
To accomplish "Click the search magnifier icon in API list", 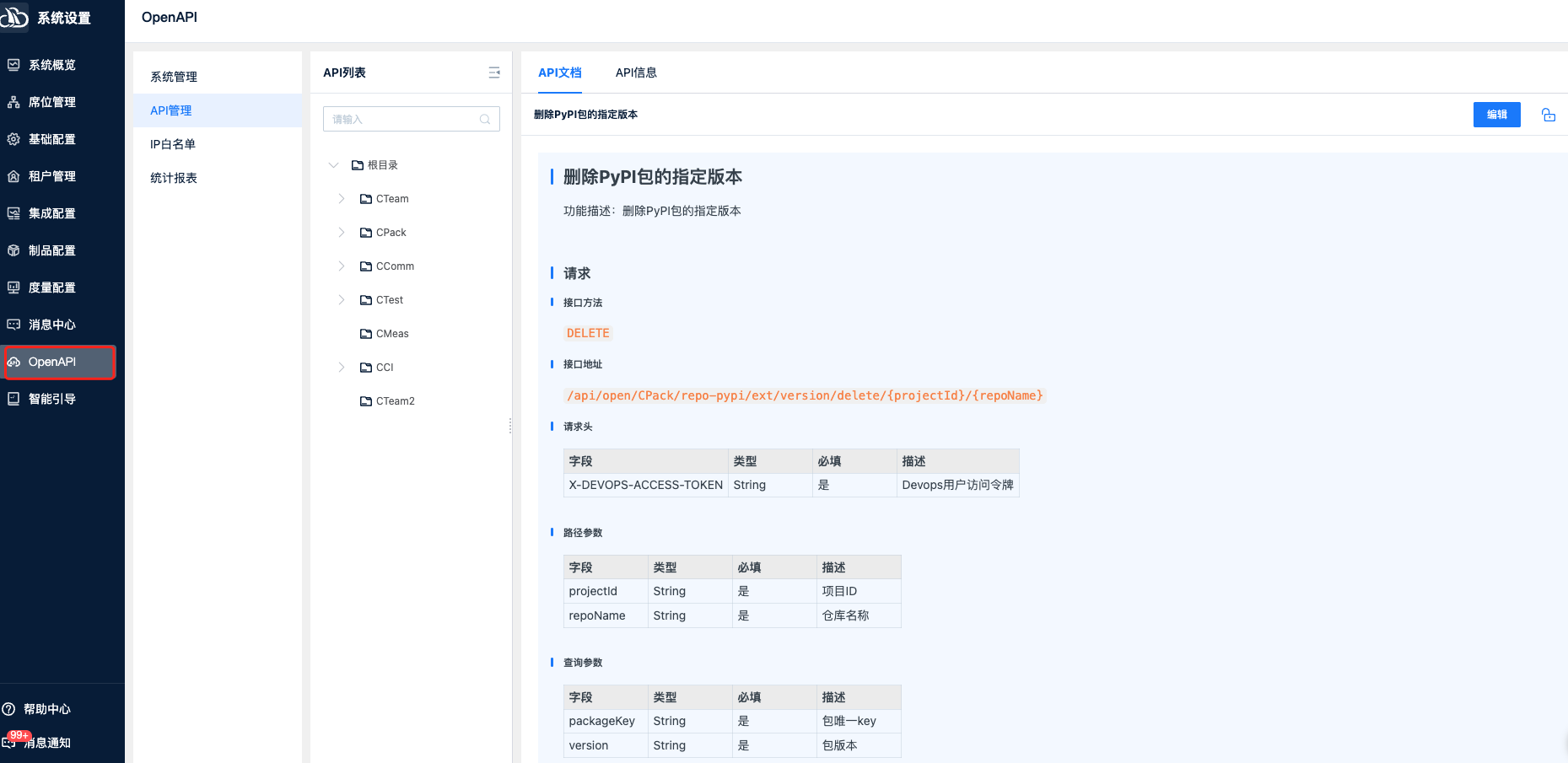I will point(485,119).
